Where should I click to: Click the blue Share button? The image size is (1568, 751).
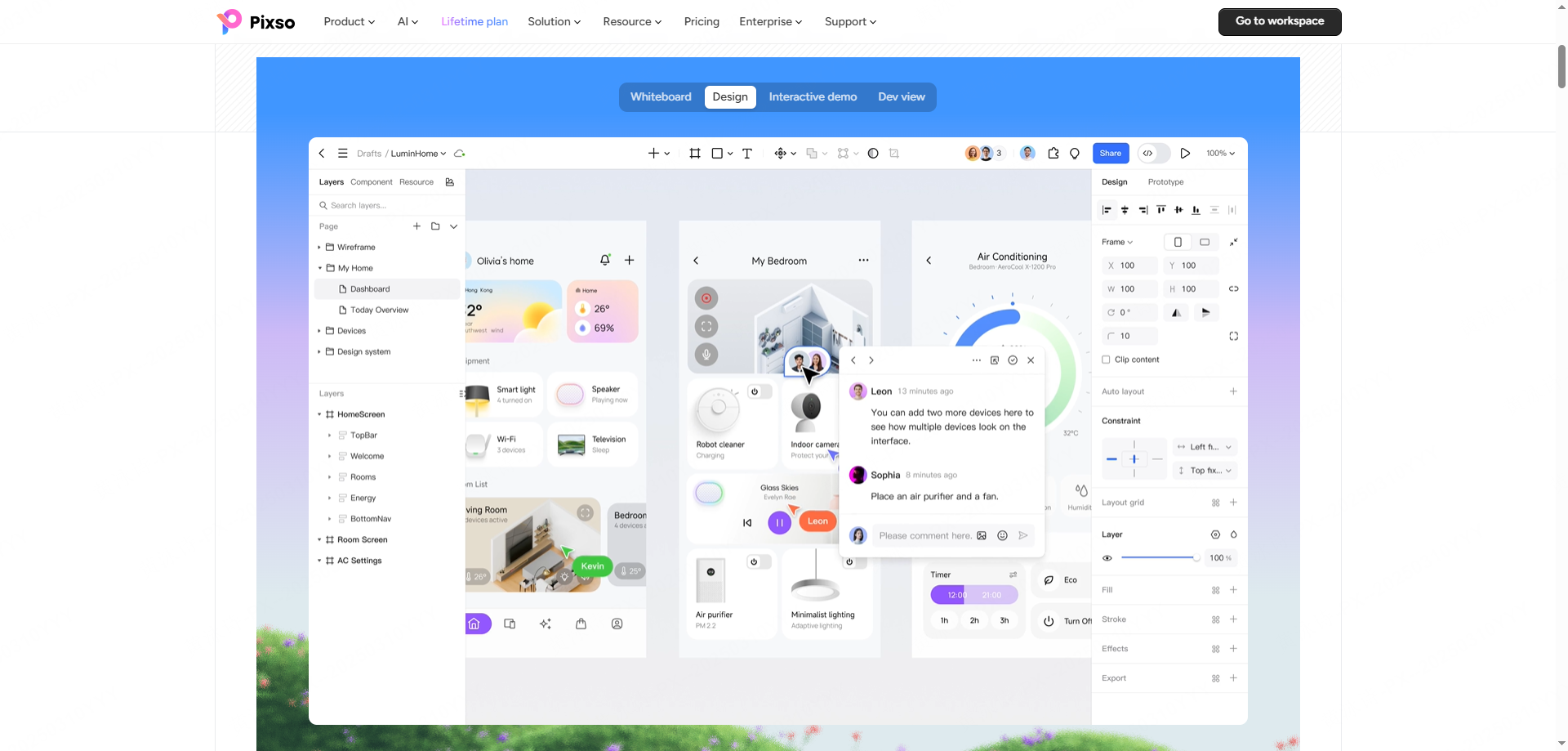(1111, 154)
